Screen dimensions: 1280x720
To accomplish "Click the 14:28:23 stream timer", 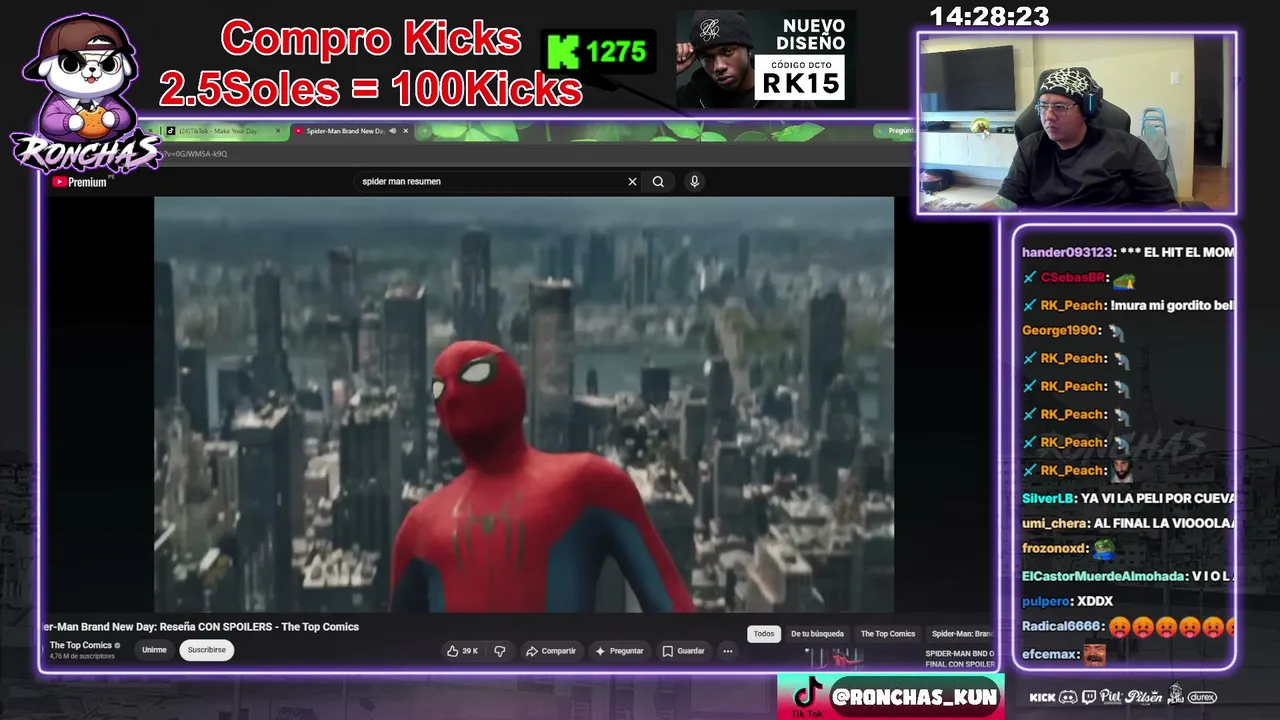I will click(x=989, y=17).
